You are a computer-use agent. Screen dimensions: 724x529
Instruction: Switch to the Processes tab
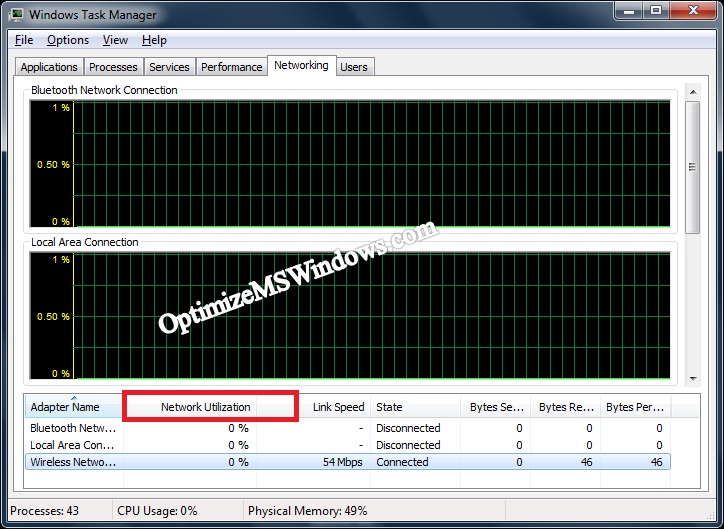[113, 67]
